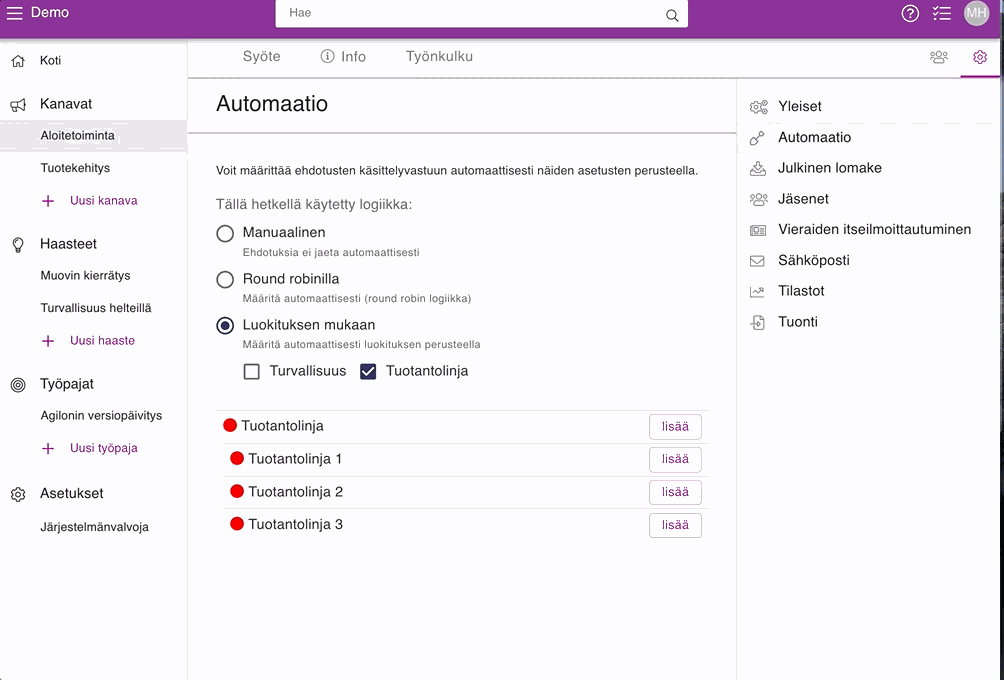The image size is (1004, 680).
Task: Click the plus icon for Uusi työpaja
Action: tap(48, 449)
